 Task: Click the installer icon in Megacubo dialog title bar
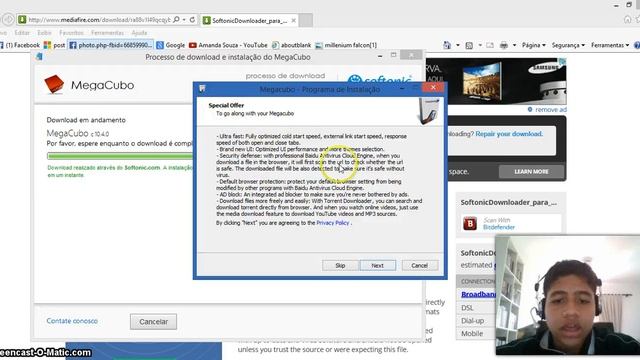202,88
